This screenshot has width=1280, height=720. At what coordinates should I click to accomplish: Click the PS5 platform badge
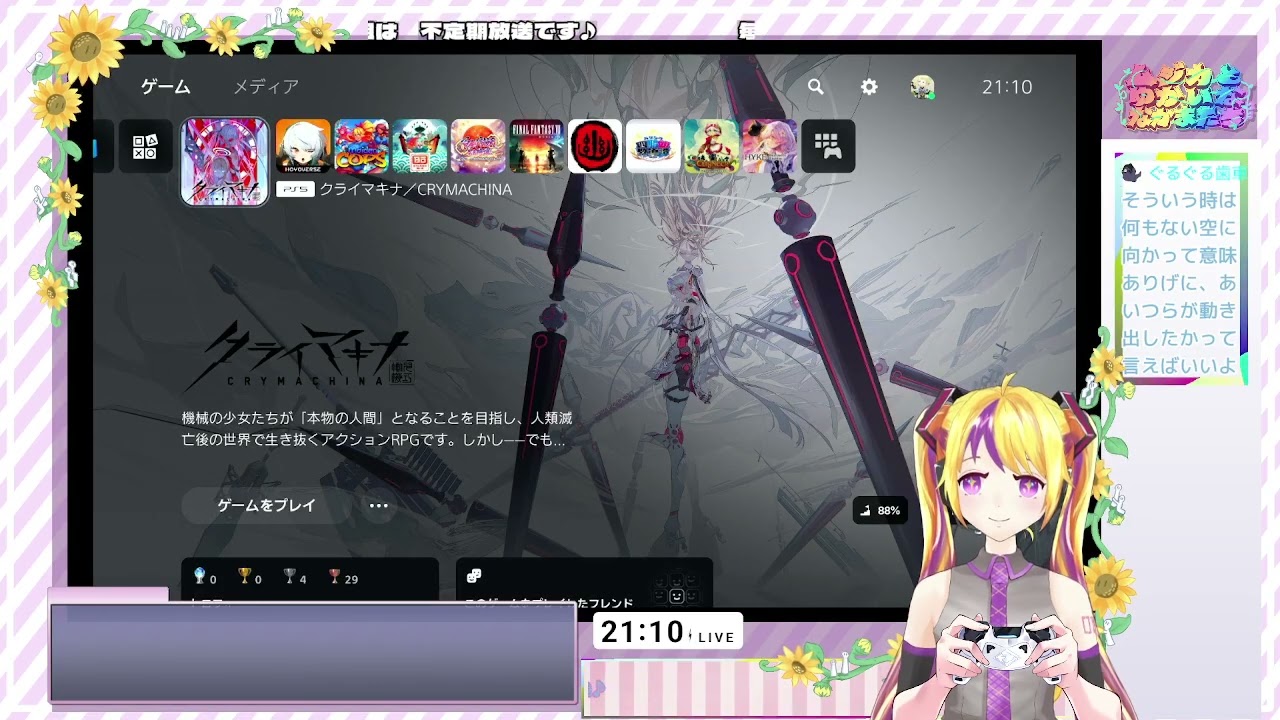(x=295, y=189)
